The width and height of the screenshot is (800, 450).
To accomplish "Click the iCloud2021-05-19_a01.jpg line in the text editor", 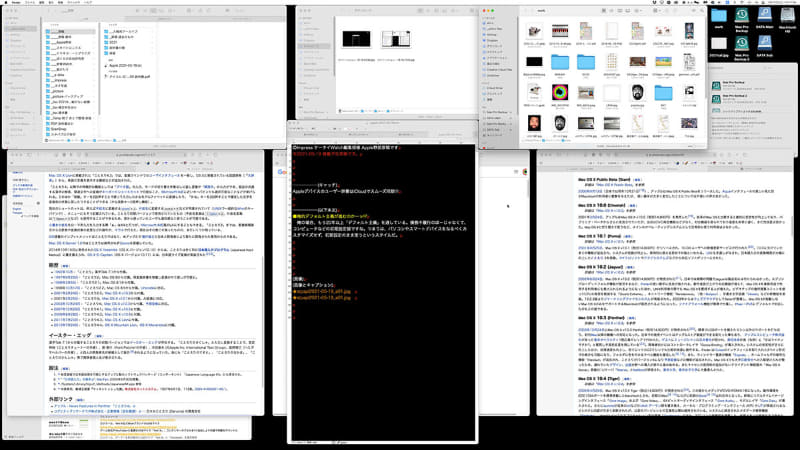I will (x=323, y=291).
